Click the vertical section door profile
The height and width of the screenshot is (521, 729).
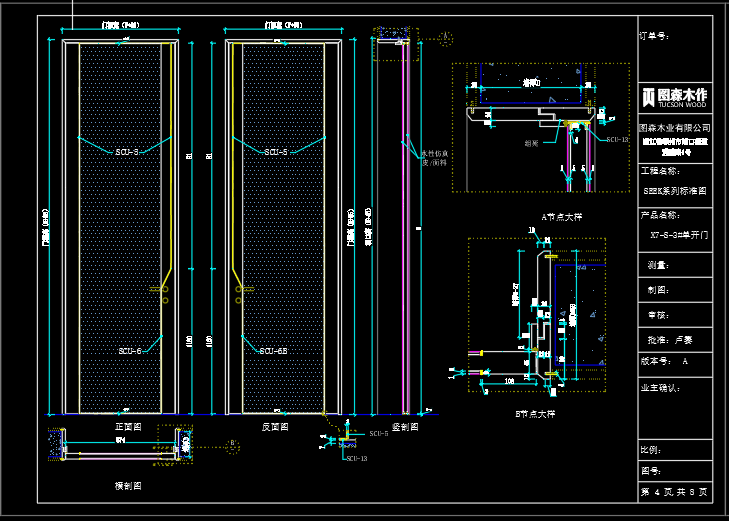[406, 225]
